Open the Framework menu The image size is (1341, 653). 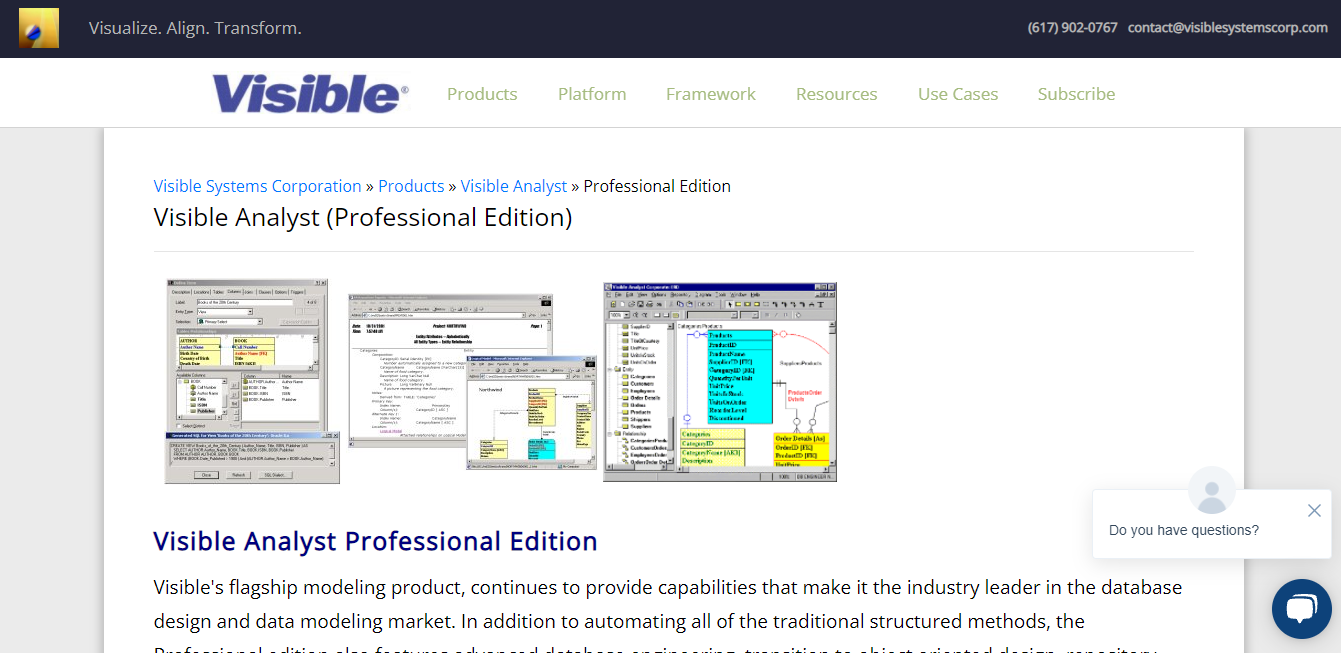tap(711, 94)
